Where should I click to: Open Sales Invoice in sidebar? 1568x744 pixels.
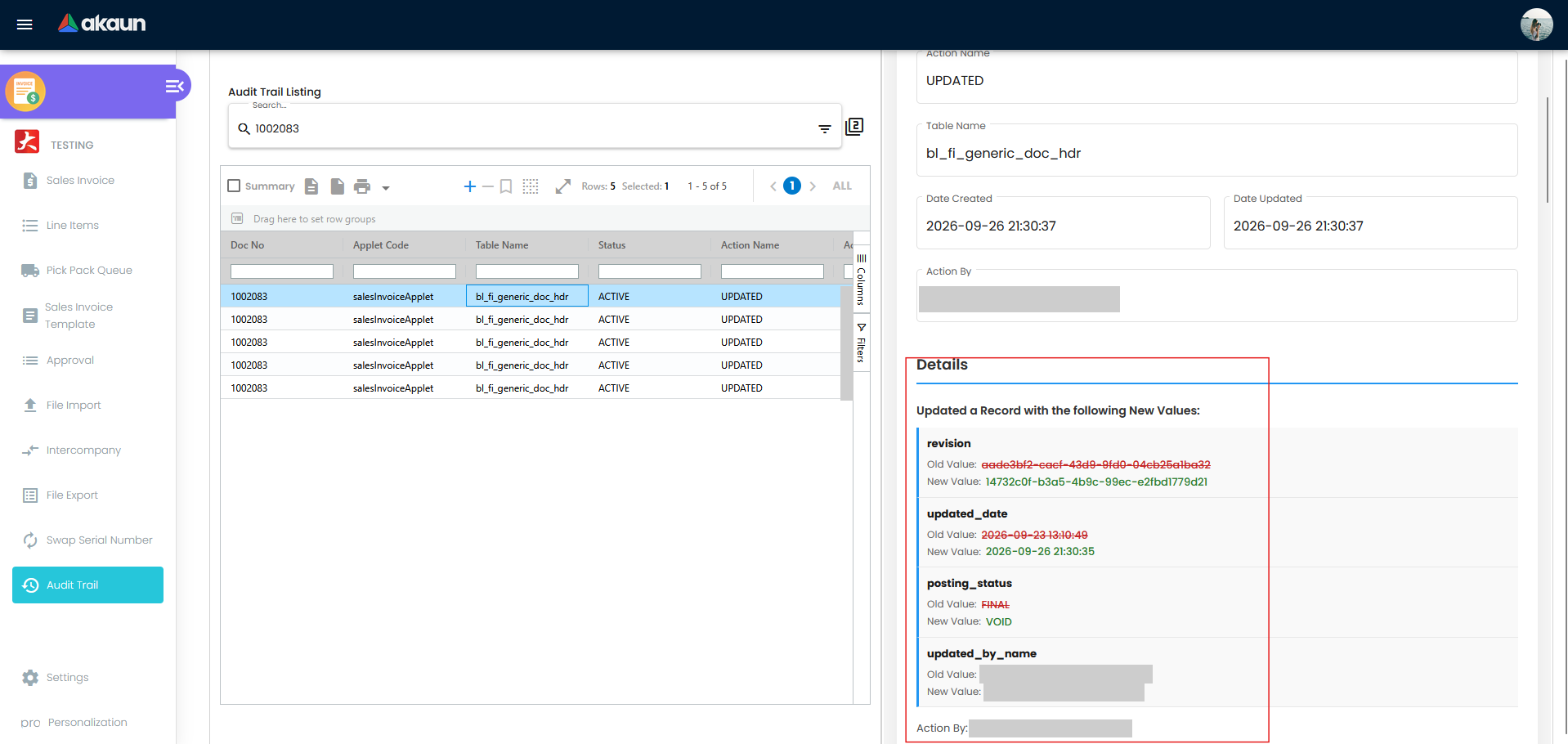coord(80,181)
